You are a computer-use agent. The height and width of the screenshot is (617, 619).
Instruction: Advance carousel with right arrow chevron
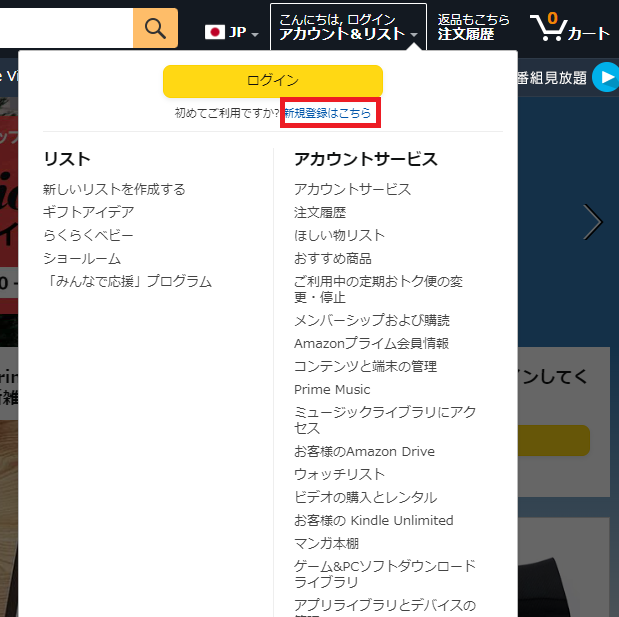pos(593,222)
